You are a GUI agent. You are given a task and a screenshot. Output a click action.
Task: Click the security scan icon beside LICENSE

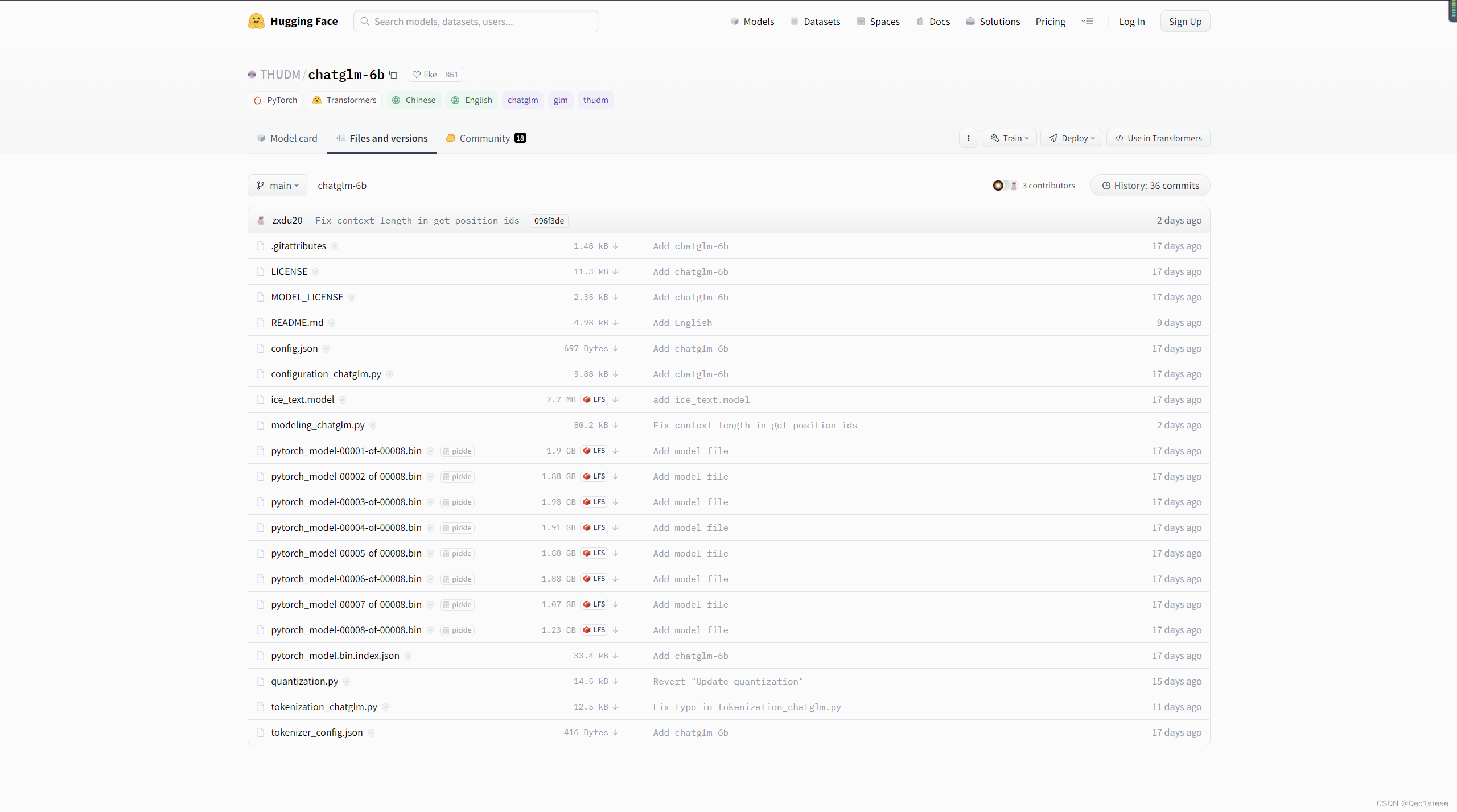coord(316,272)
